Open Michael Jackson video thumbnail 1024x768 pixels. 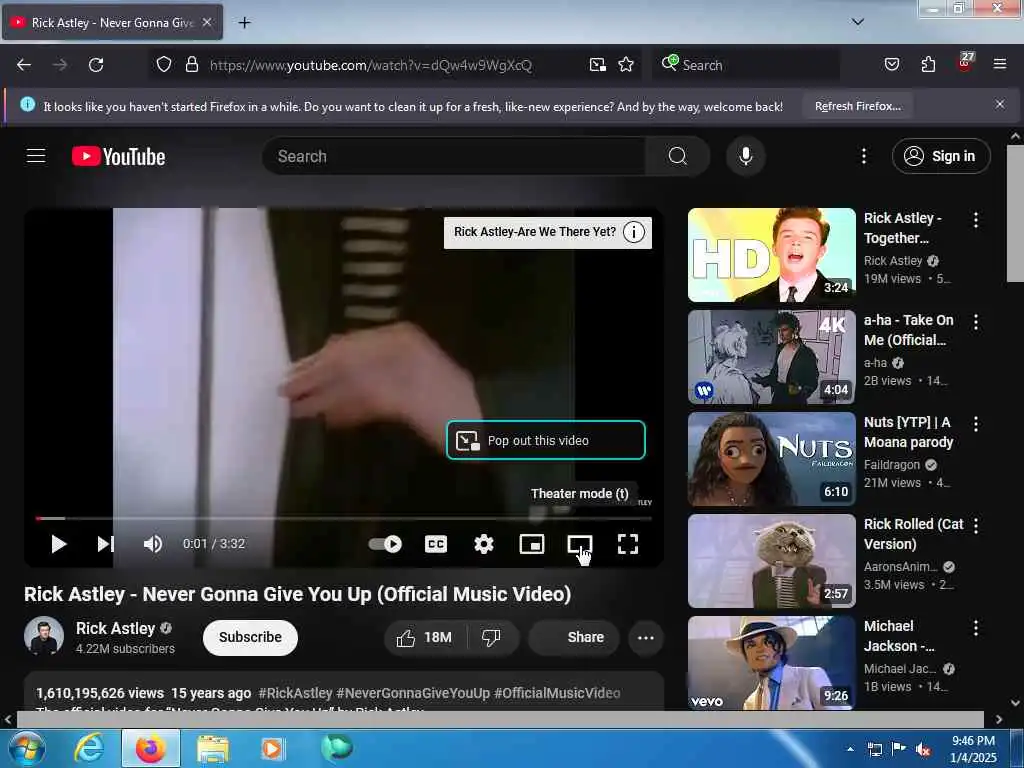click(771, 663)
